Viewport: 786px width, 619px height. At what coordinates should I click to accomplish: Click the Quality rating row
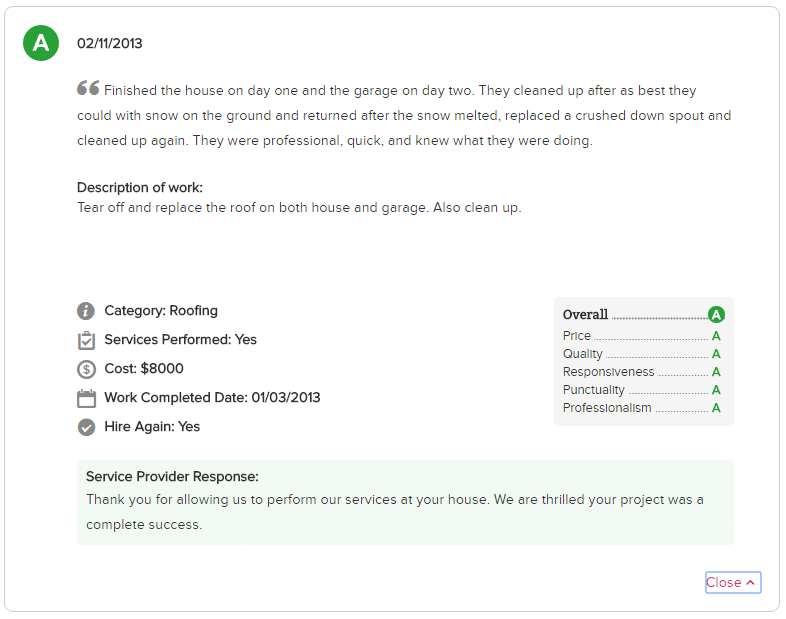click(642, 354)
